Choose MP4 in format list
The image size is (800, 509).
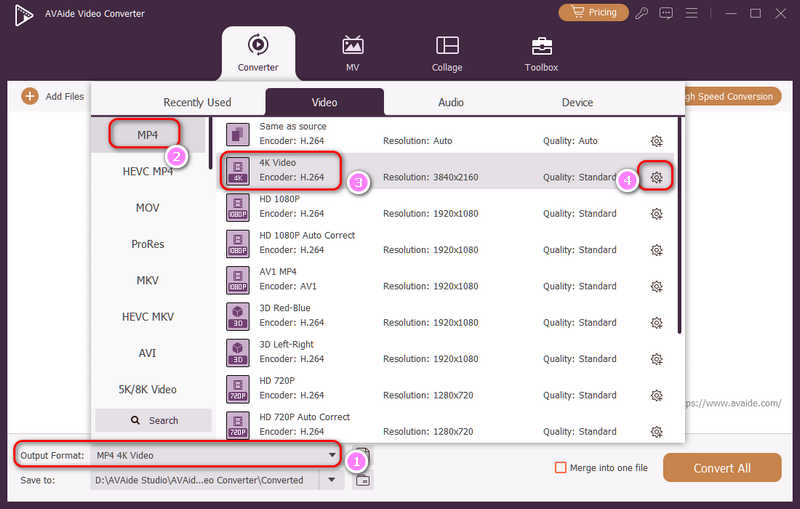point(147,135)
